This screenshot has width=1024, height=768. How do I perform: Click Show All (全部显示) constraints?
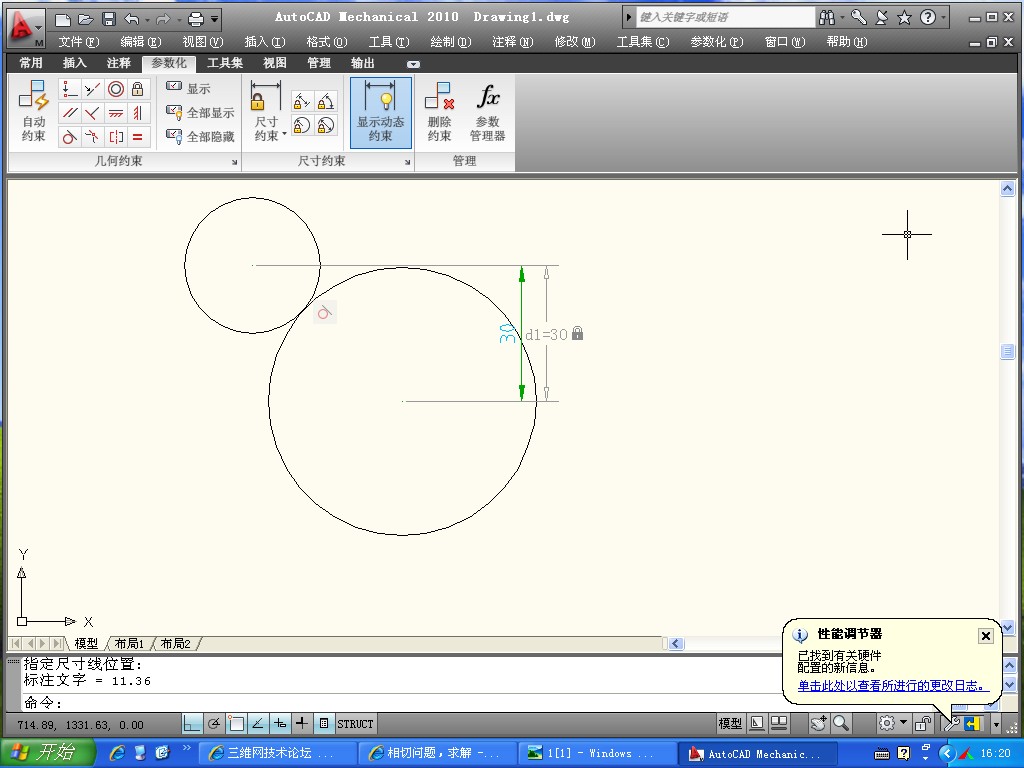coord(200,112)
